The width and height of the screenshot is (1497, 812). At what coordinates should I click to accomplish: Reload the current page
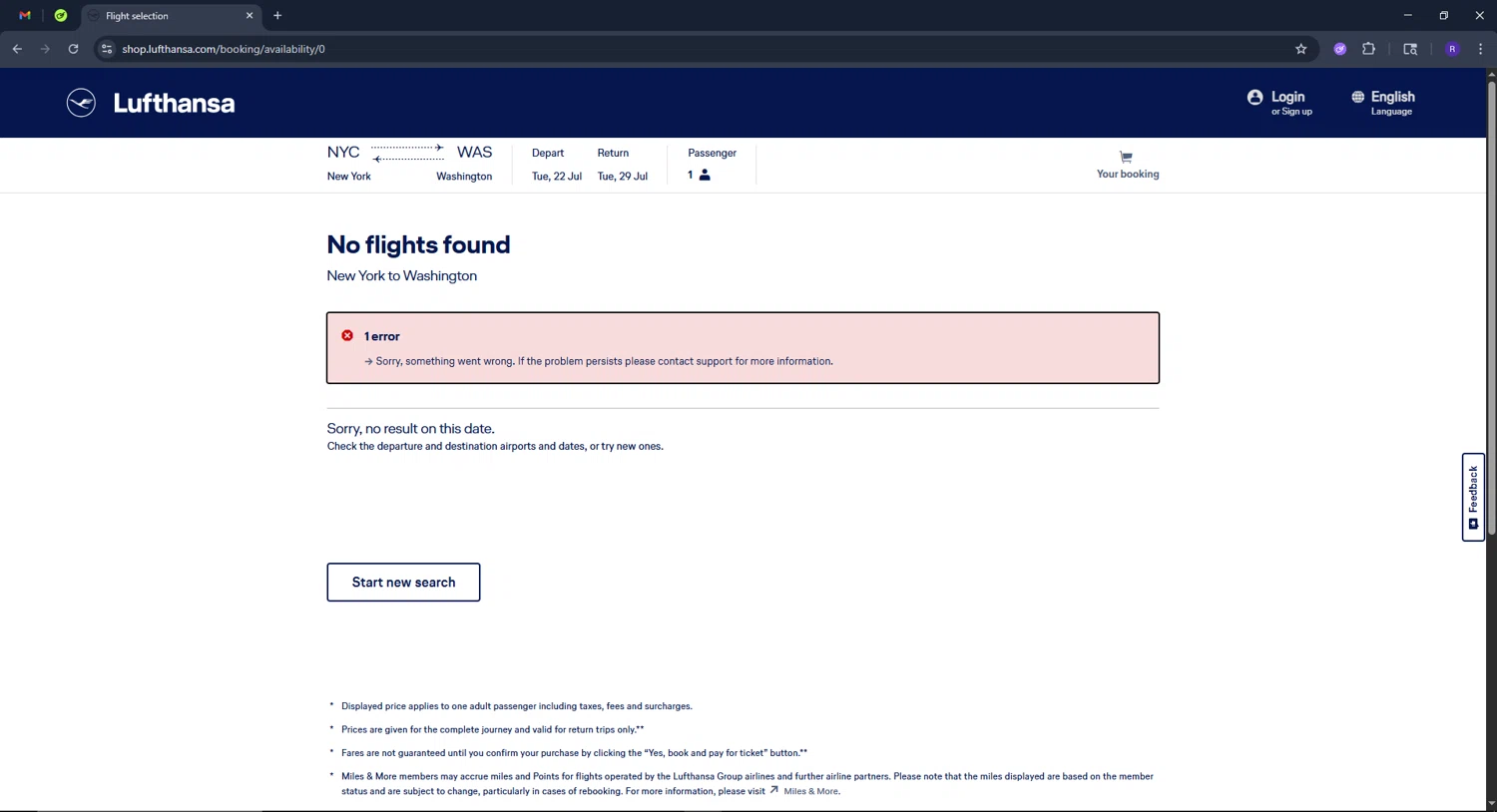(73, 49)
